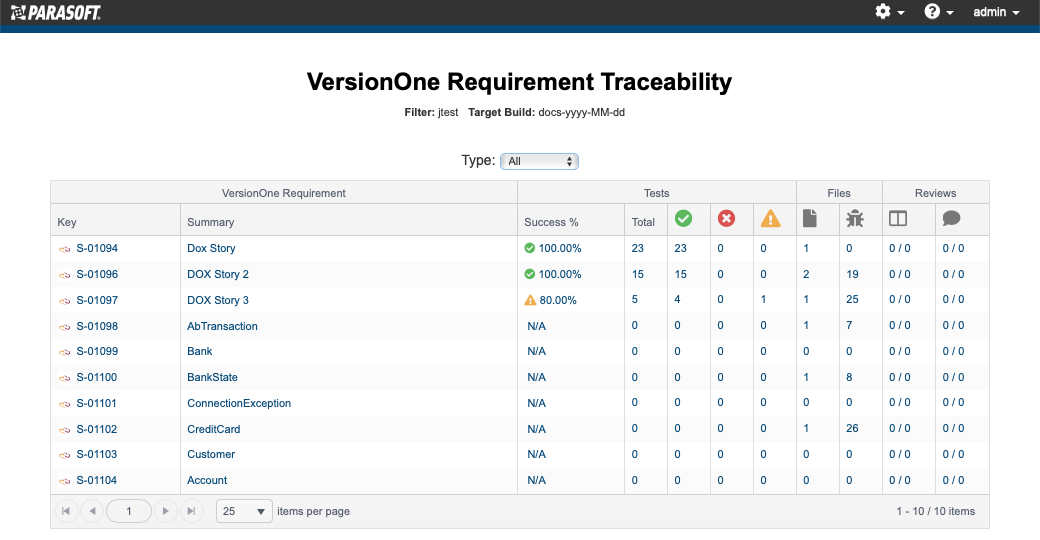This screenshot has width=1040, height=540.
Task: Click total tests value 15
Action: click(637, 274)
